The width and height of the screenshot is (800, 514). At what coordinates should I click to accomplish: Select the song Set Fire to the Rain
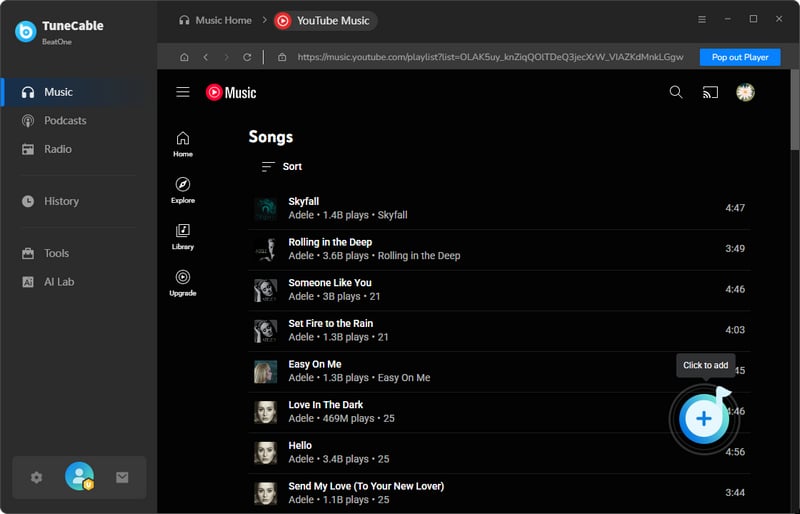pos(330,323)
